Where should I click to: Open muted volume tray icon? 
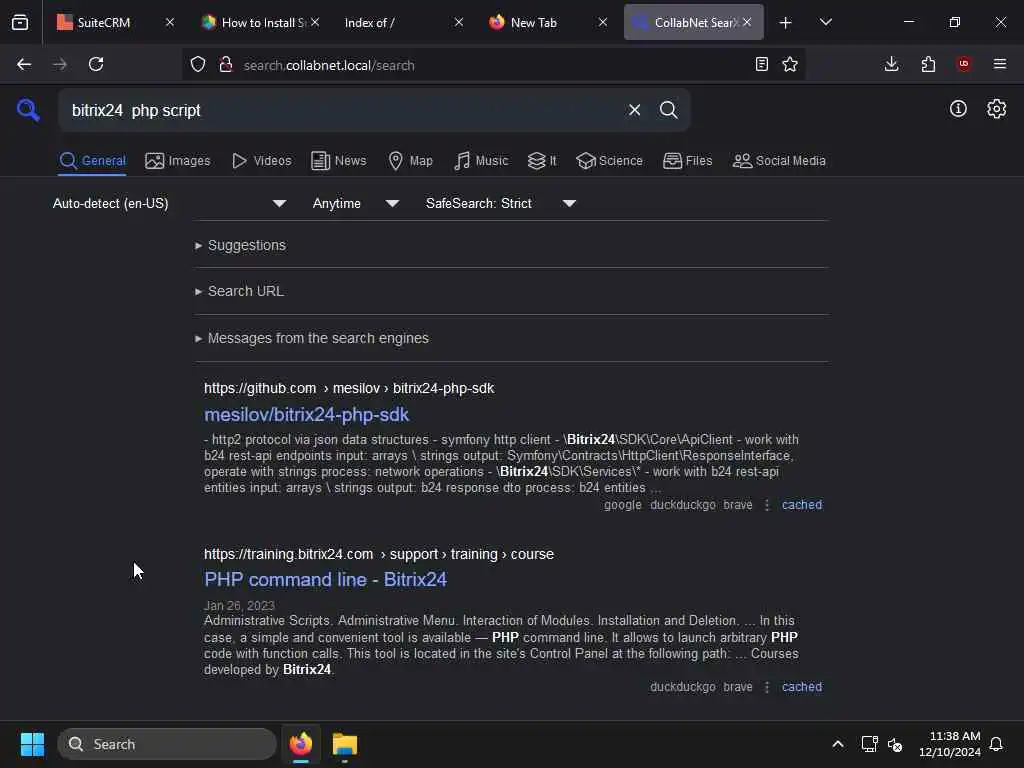coord(895,744)
